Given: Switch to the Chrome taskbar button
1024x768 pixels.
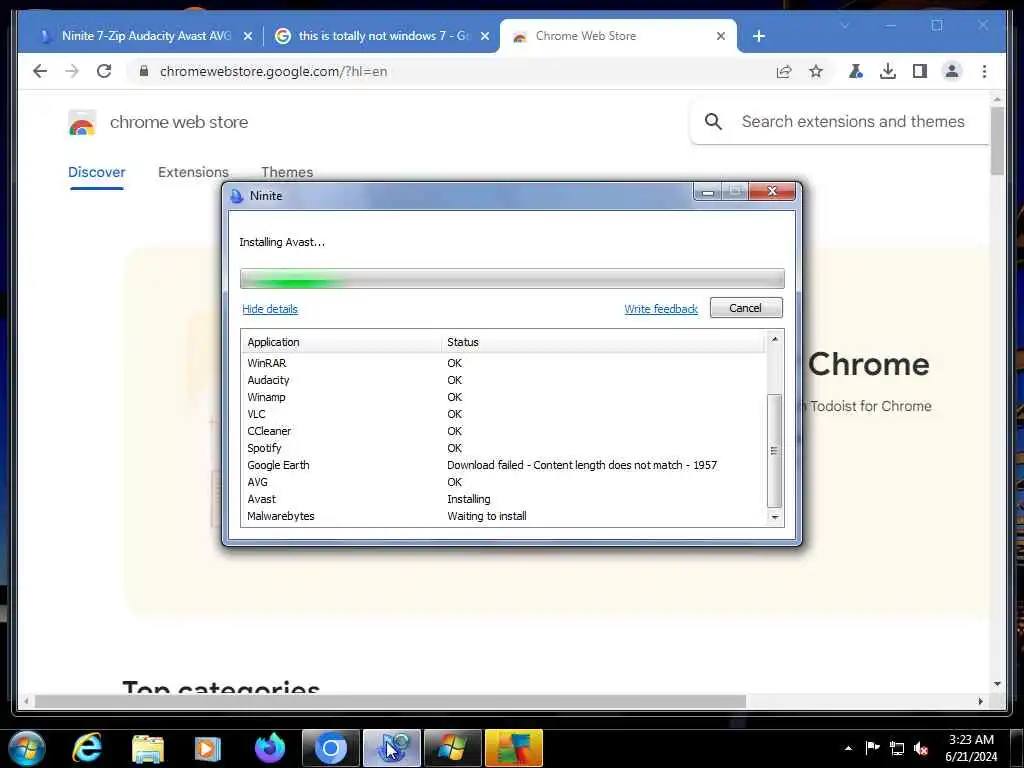Looking at the screenshot, I should point(330,748).
